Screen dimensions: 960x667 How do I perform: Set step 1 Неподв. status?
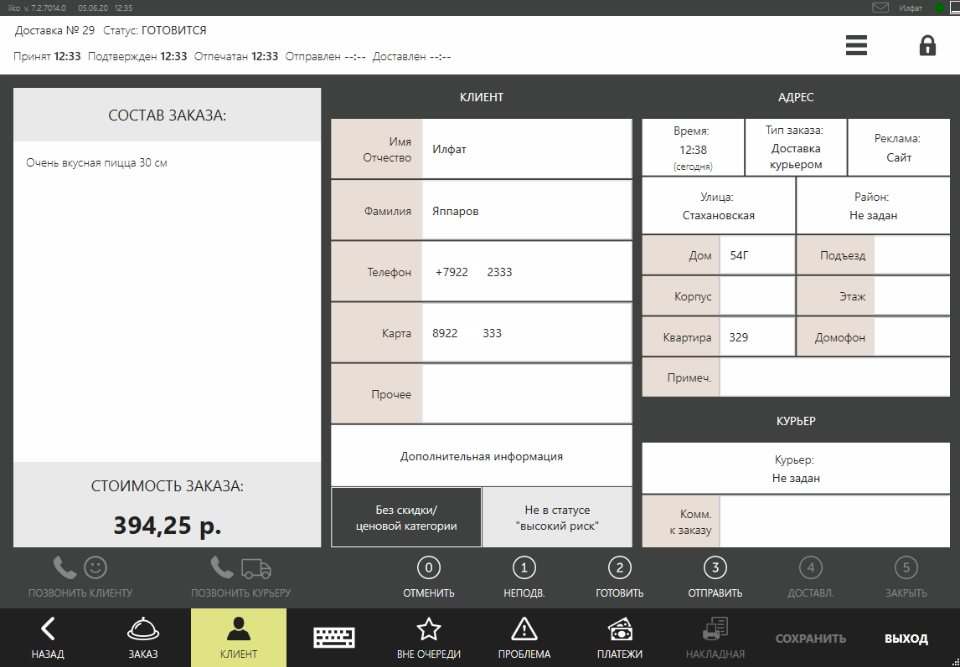coord(524,577)
